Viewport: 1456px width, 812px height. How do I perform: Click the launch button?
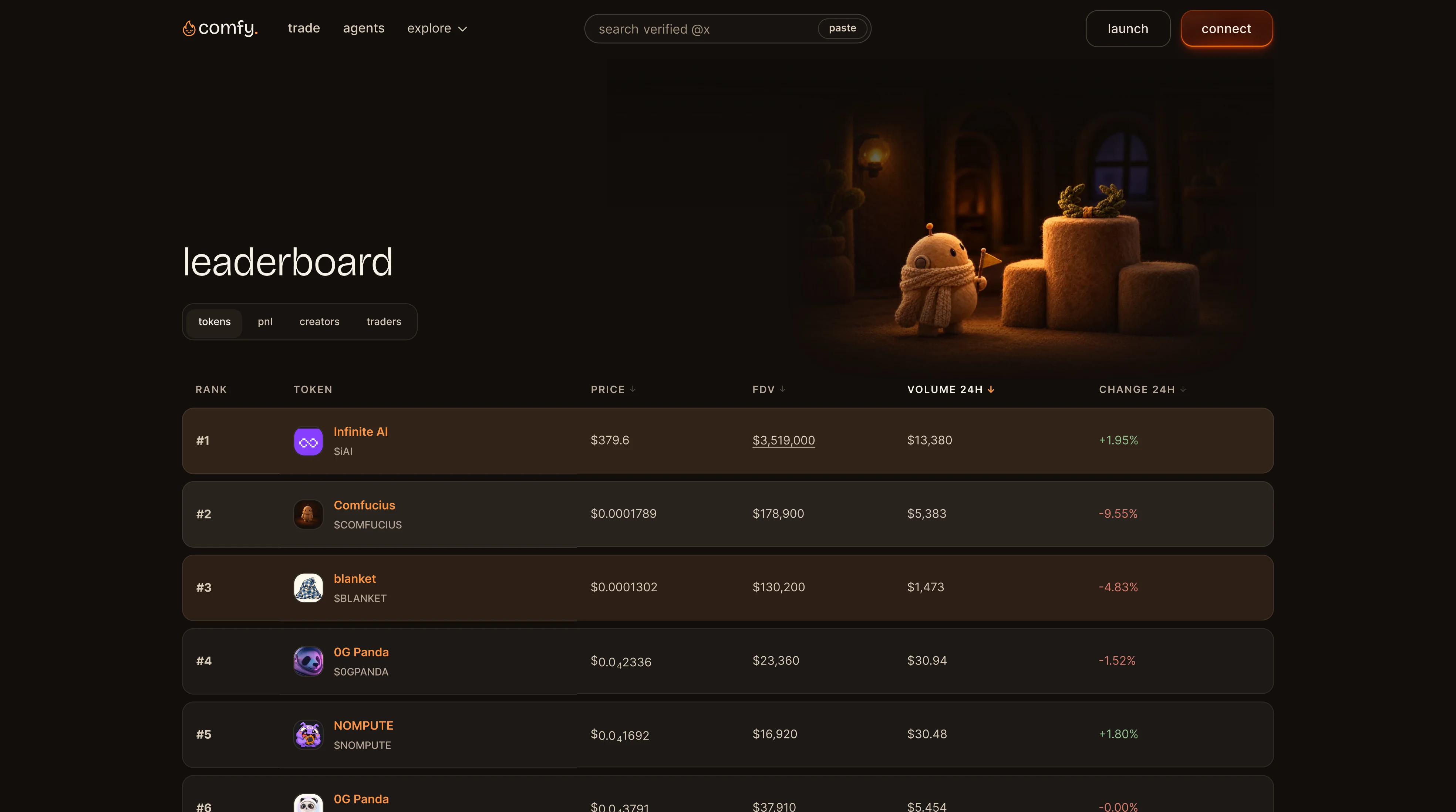(x=1128, y=28)
